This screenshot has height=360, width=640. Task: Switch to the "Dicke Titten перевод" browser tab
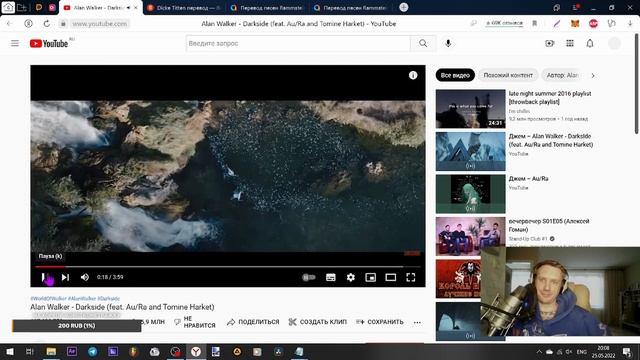(184, 8)
